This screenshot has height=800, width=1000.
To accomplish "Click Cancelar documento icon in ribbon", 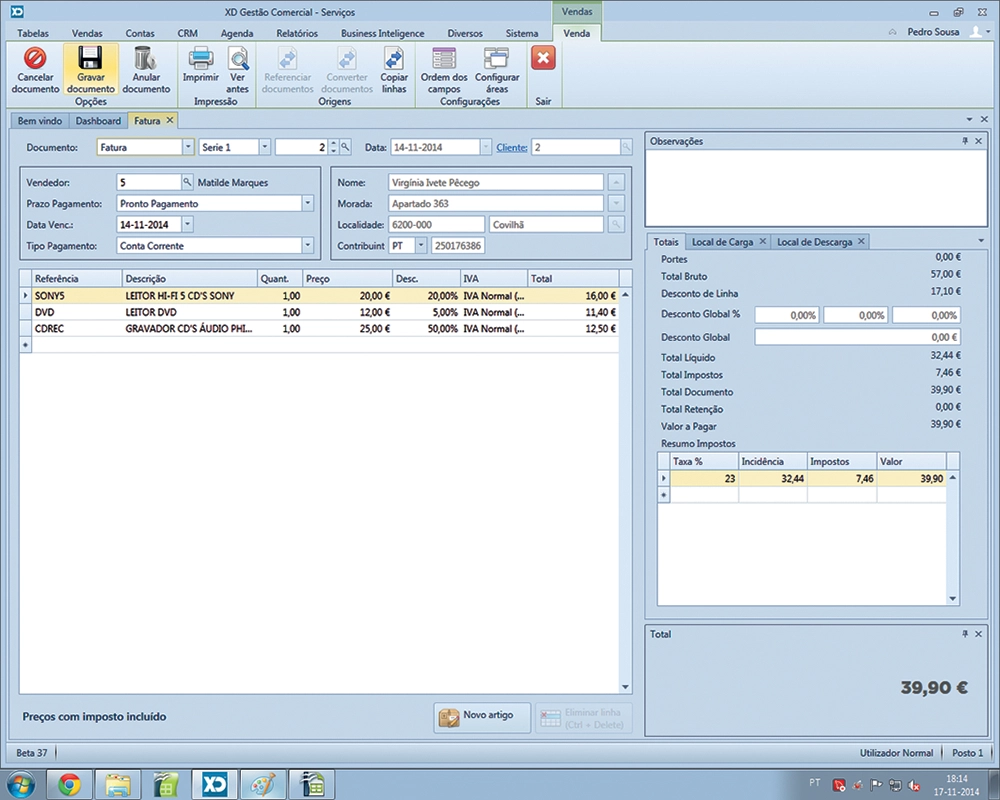I will 35,59.
